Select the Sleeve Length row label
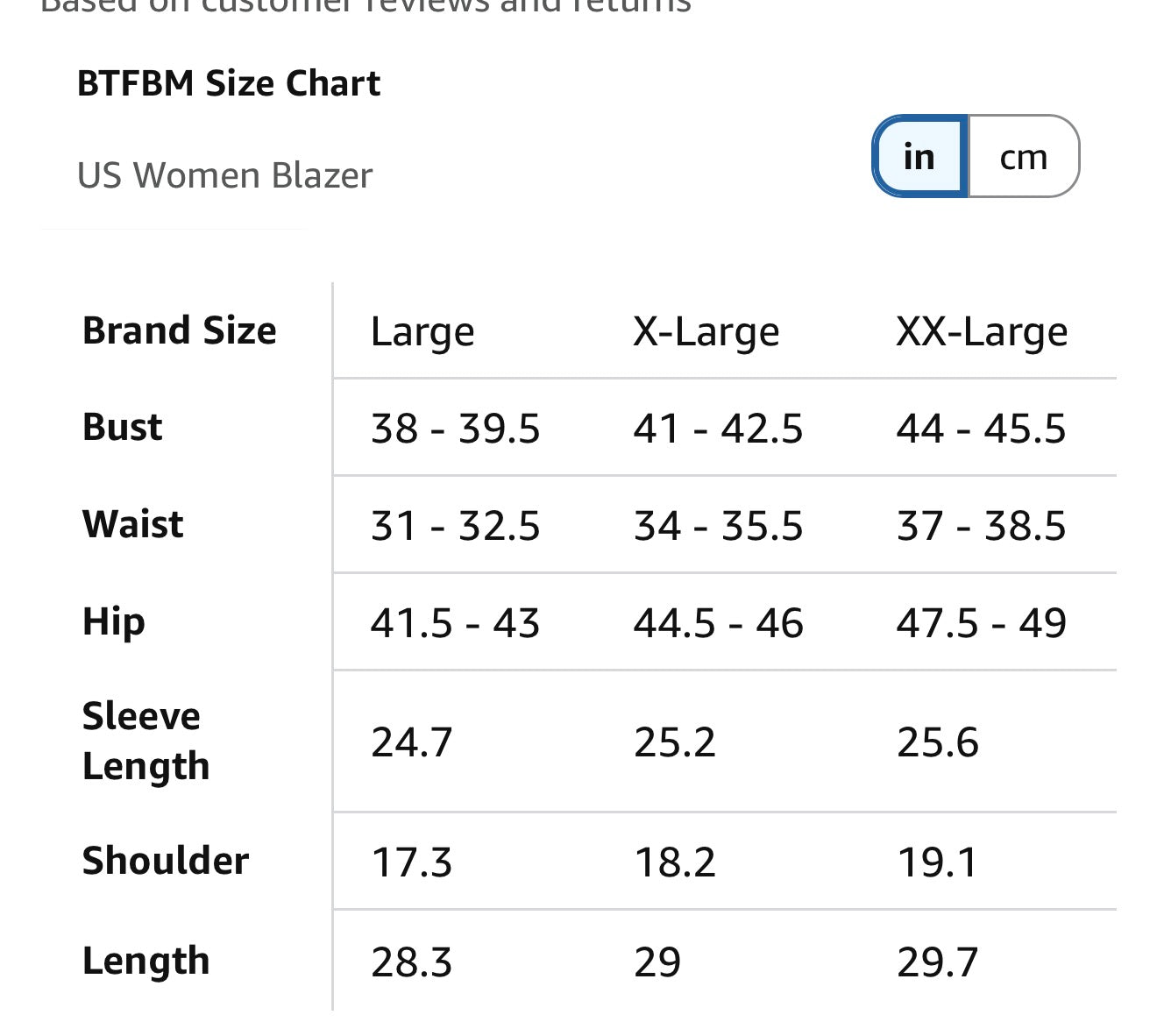This screenshot has height=1036, width=1157. 146,742
